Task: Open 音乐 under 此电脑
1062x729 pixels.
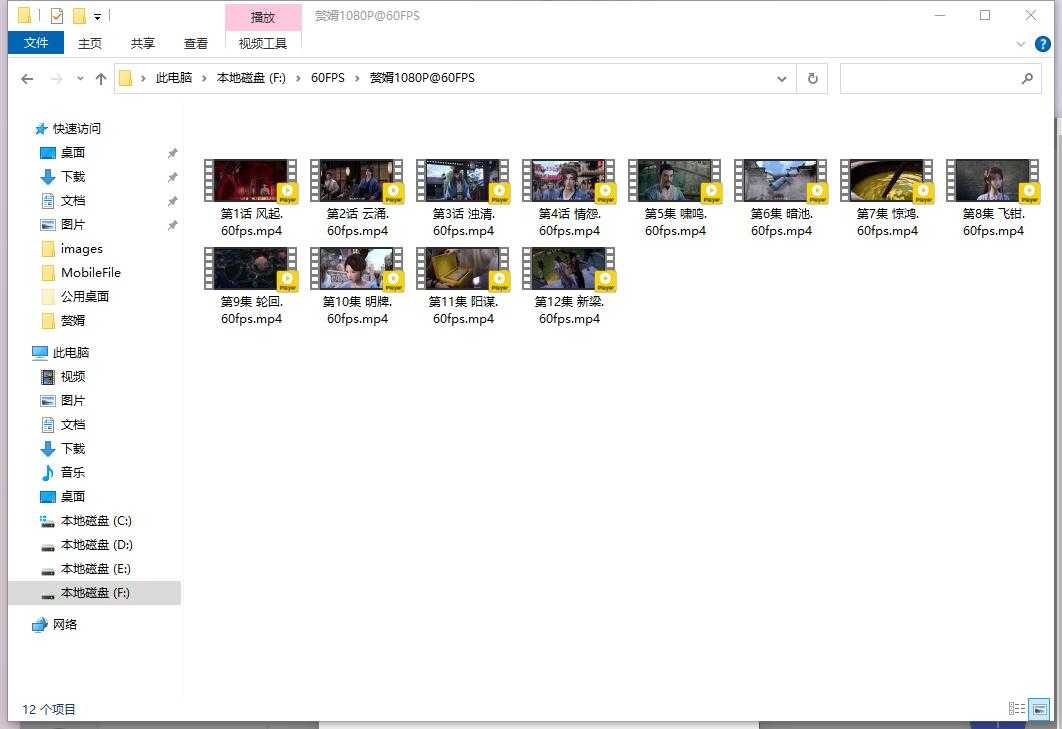Action: pos(72,472)
